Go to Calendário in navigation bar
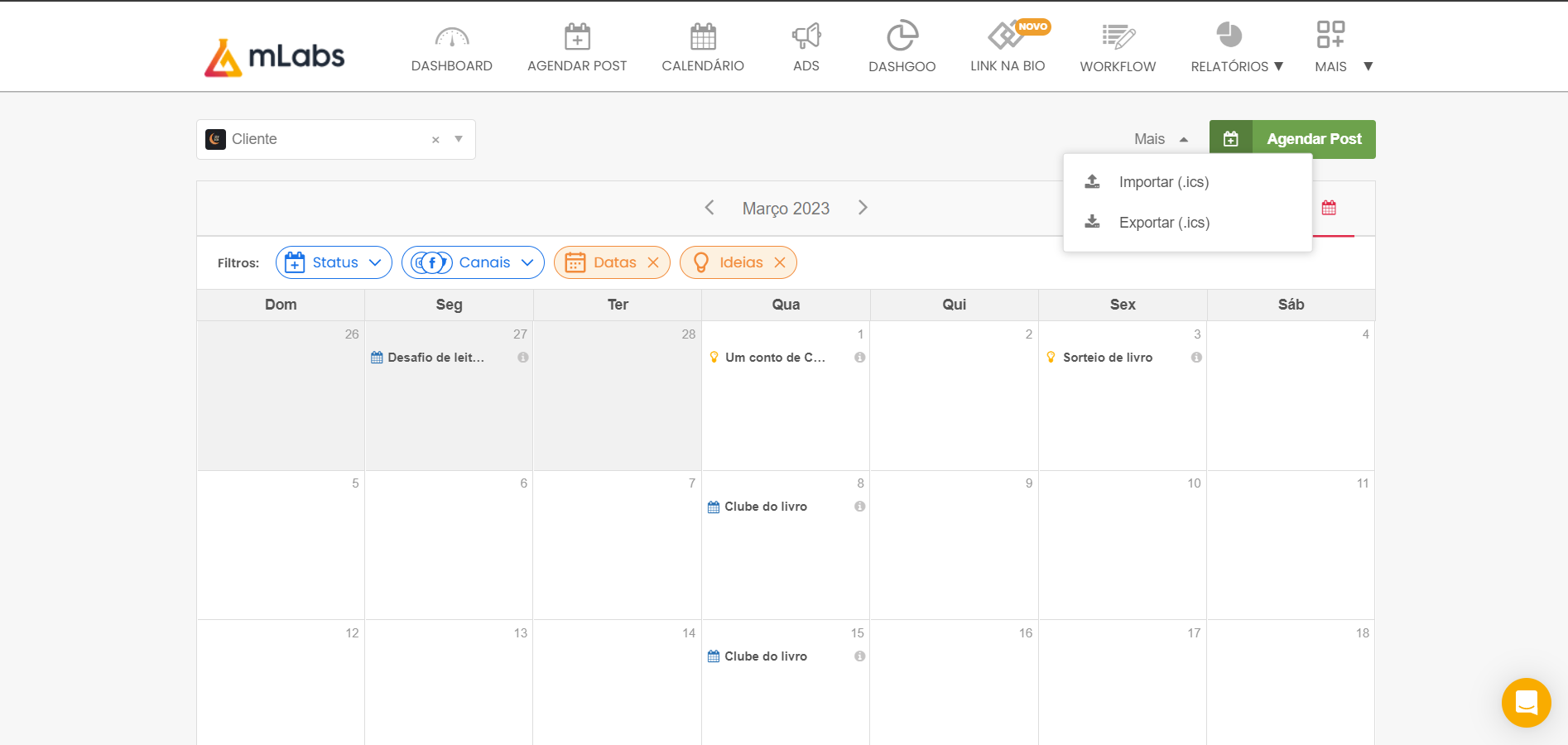The height and width of the screenshot is (745, 1568). pos(703,48)
